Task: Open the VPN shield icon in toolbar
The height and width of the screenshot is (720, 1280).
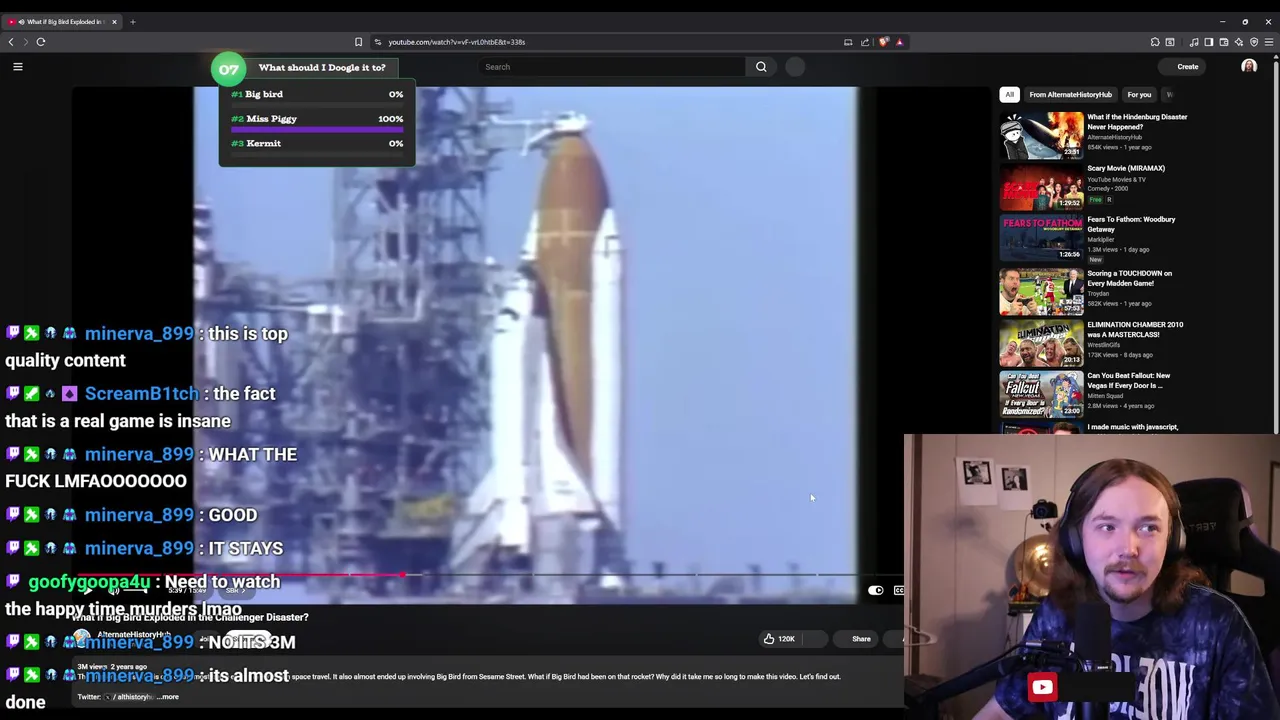Action: click(1254, 42)
